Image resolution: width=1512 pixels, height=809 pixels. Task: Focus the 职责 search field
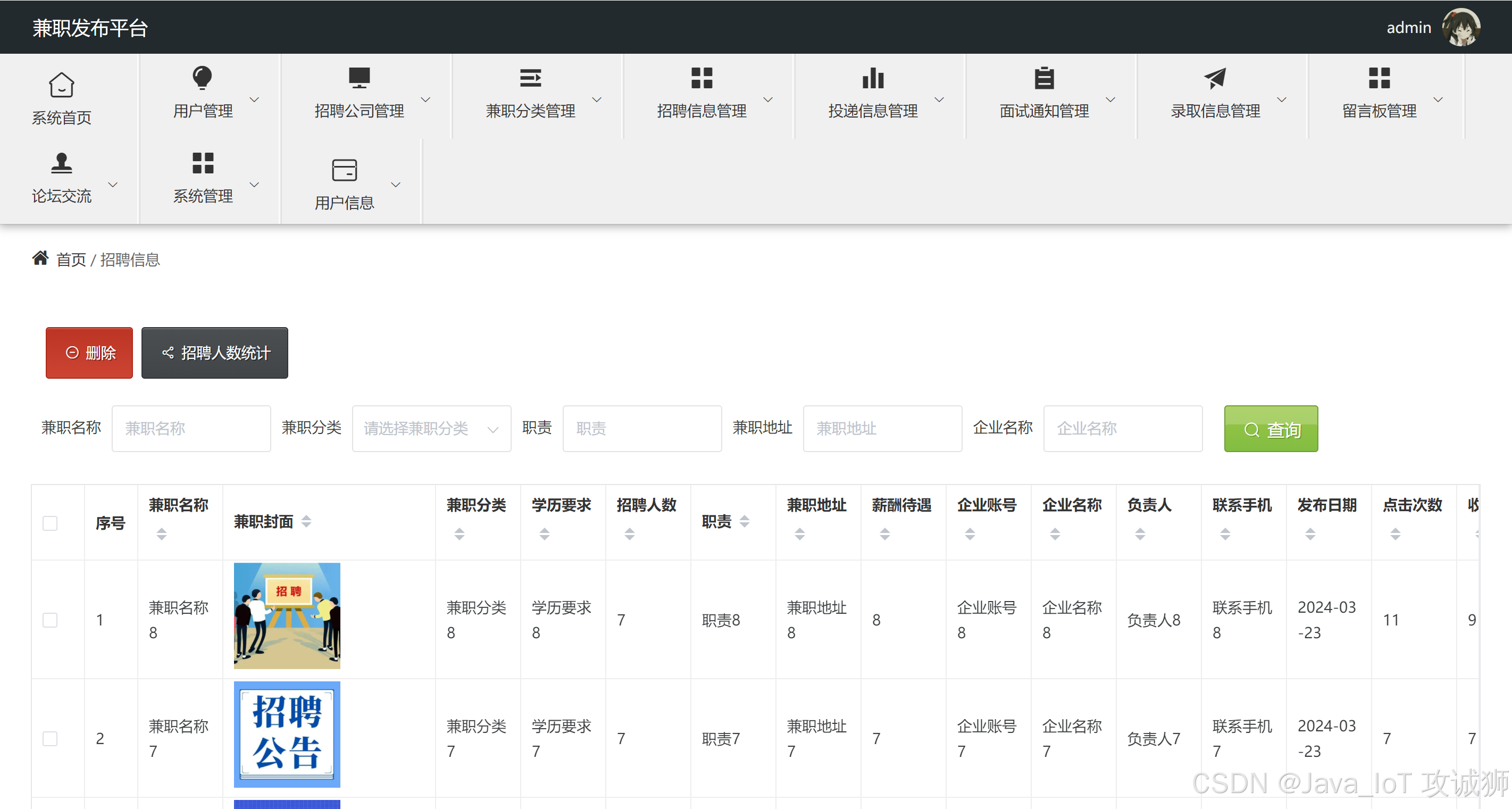[642, 429]
